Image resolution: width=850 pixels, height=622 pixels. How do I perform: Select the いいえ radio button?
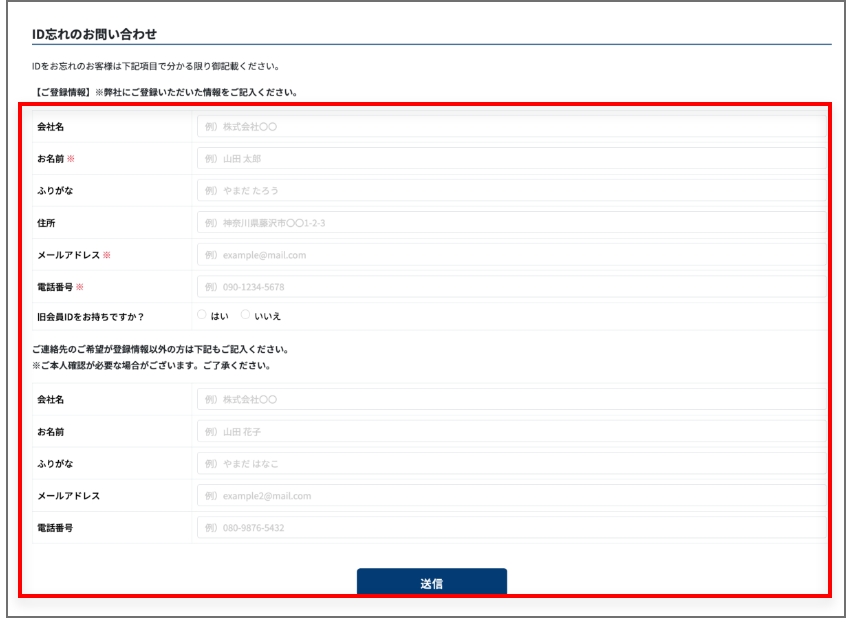[245, 313]
